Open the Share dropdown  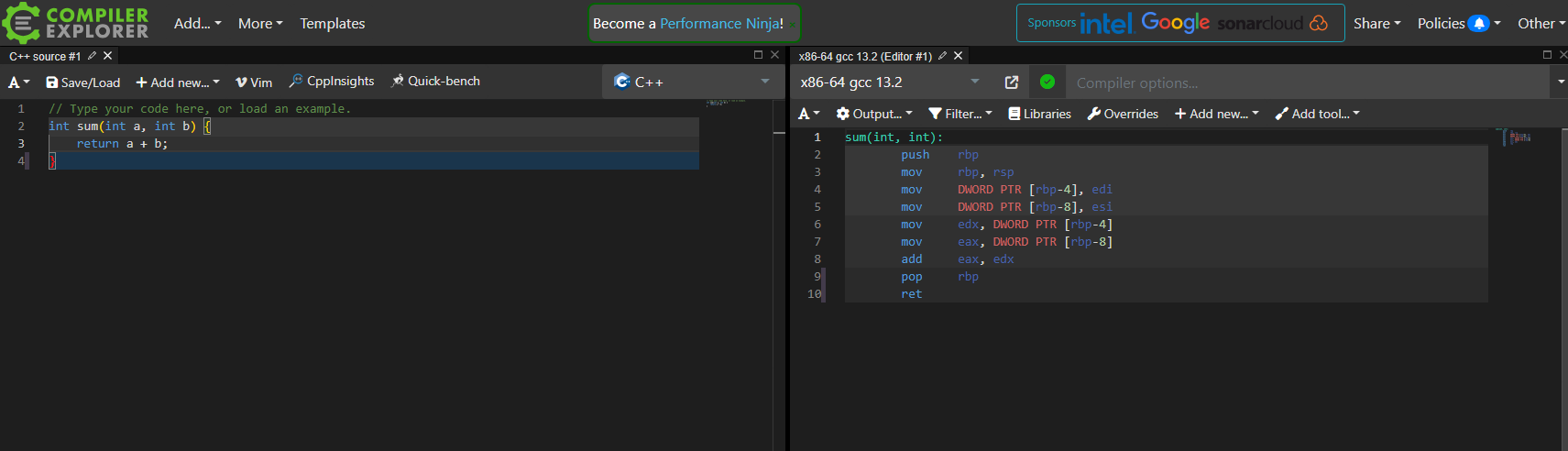coord(1376,24)
